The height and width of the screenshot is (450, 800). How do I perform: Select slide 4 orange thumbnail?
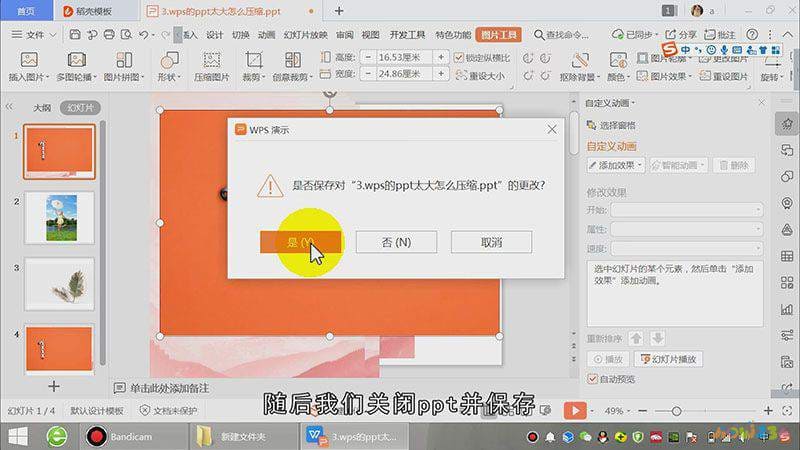point(59,349)
